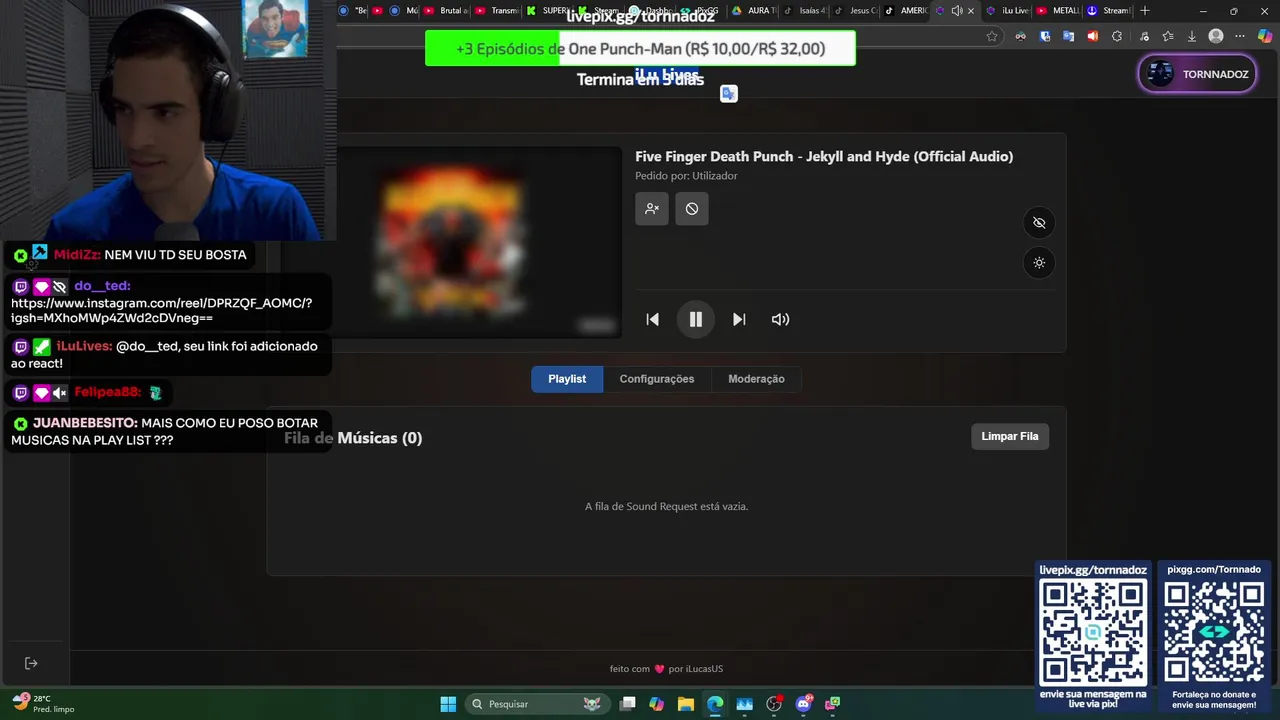Switch to the Brutal YouTube browser tab

point(445,11)
